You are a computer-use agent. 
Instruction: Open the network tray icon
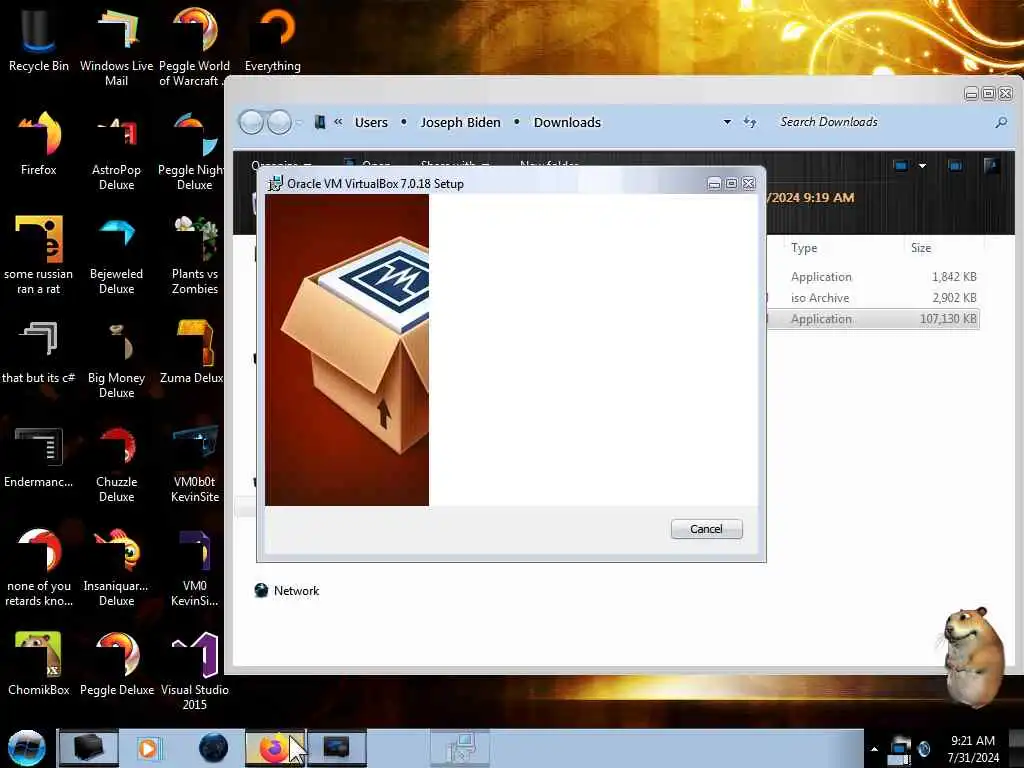[899, 750]
